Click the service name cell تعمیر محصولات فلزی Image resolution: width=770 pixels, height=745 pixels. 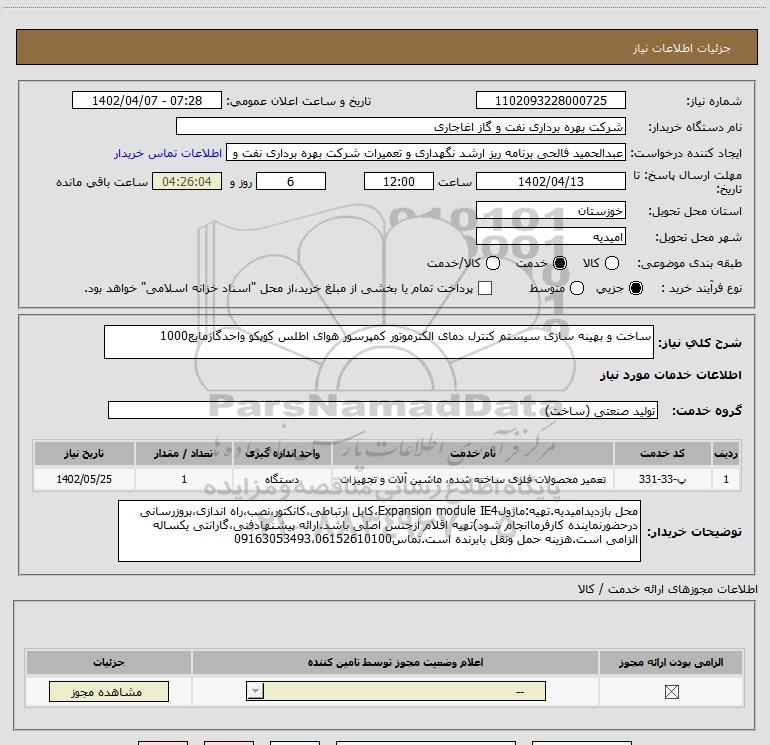[x=472, y=479]
